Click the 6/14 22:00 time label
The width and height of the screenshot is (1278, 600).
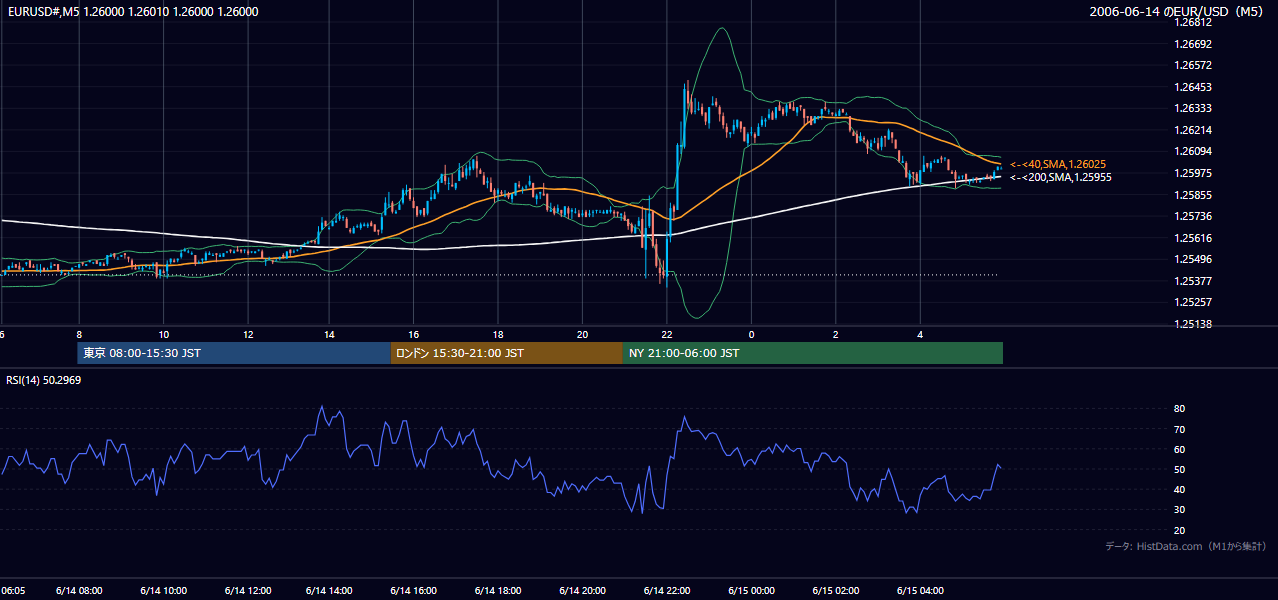tap(667, 590)
